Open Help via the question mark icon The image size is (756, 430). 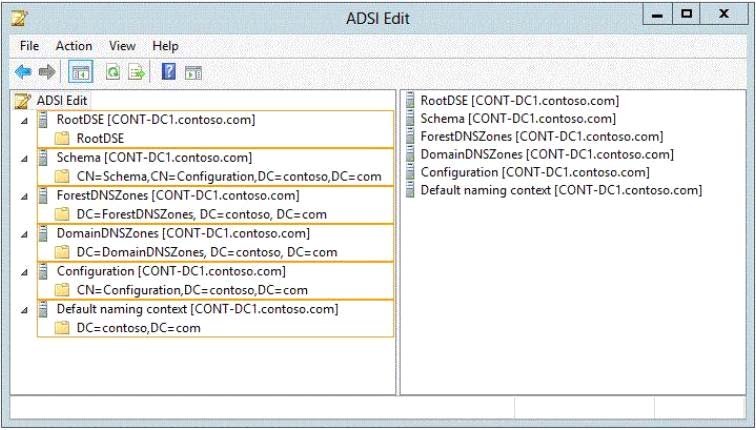click(168, 72)
